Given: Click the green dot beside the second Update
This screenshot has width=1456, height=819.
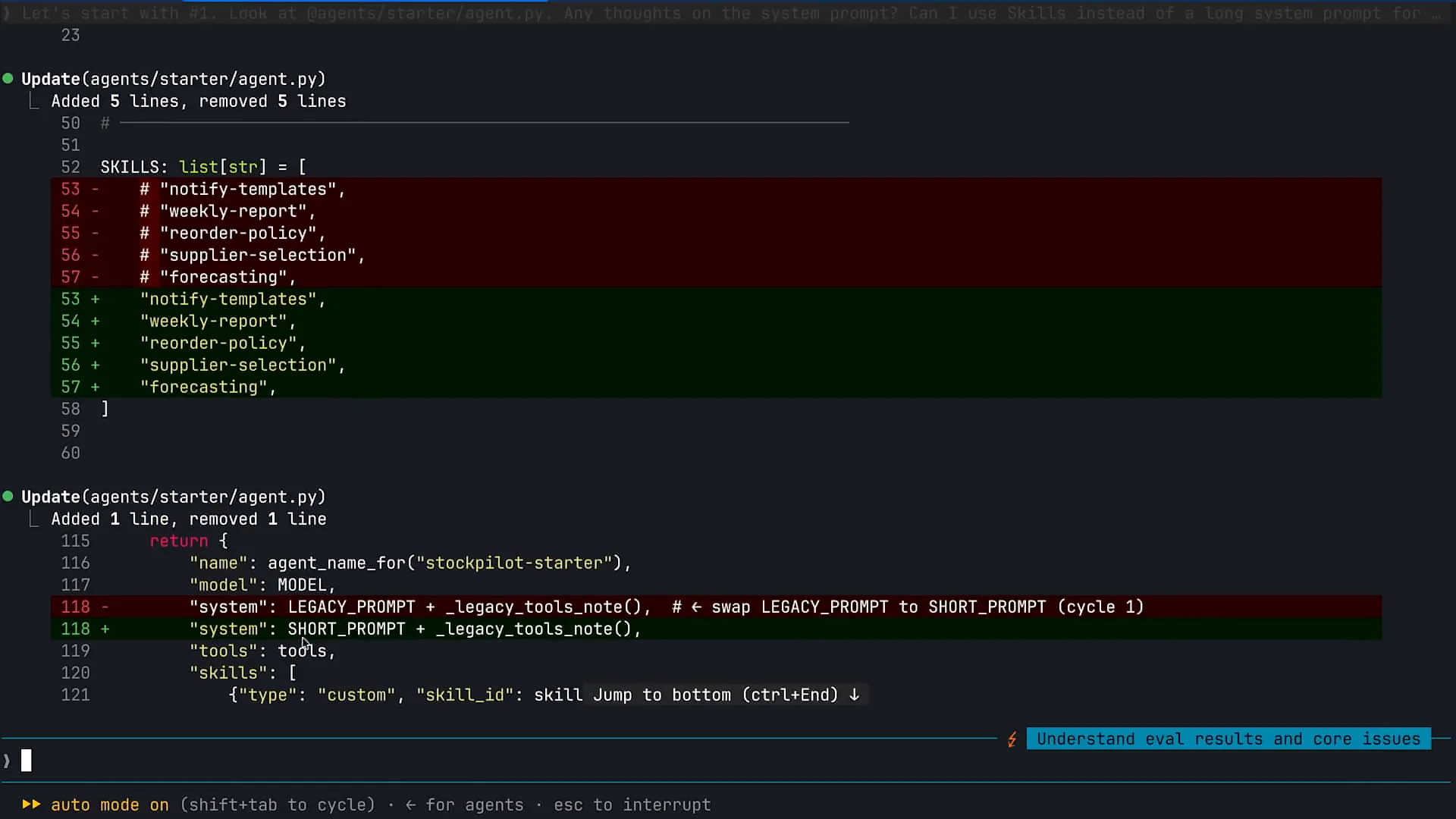Looking at the screenshot, I should tap(8, 496).
